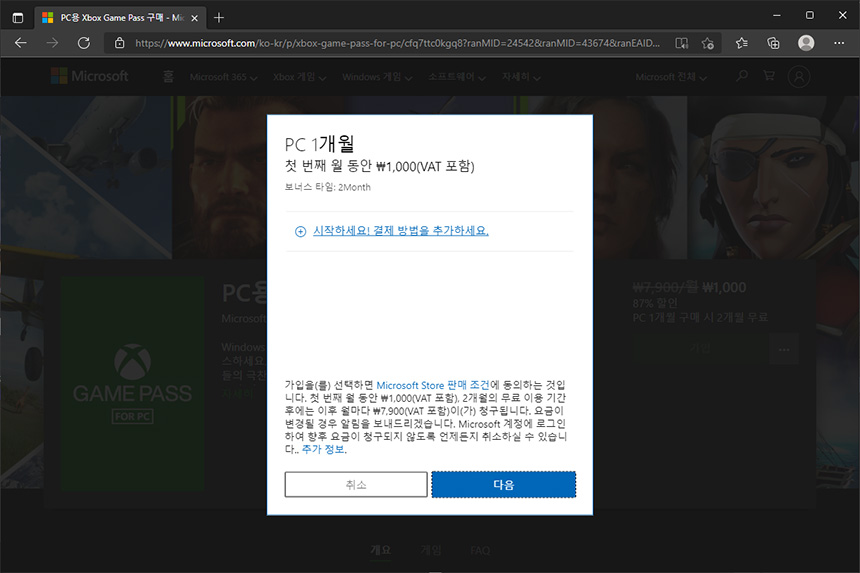This screenshot has height=573, width=860.
Task: Click the site search magnifier icon
Action: click(x=742, y=76)
